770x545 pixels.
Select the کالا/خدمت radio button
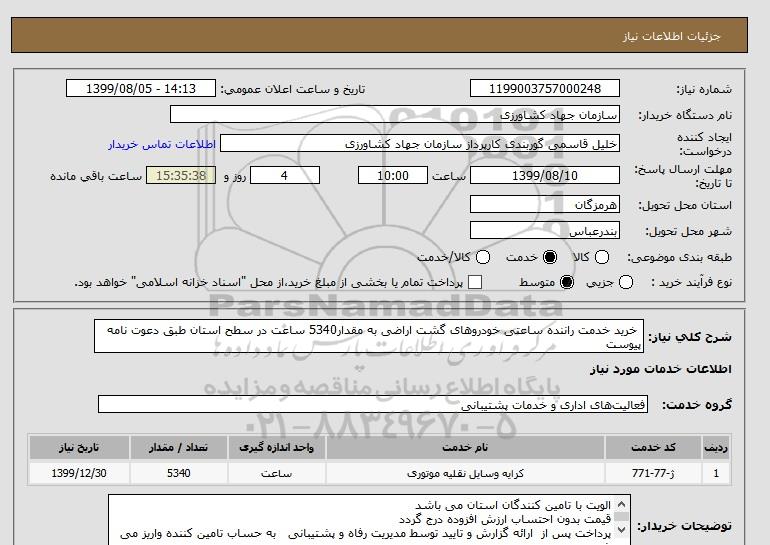(483, 257)
